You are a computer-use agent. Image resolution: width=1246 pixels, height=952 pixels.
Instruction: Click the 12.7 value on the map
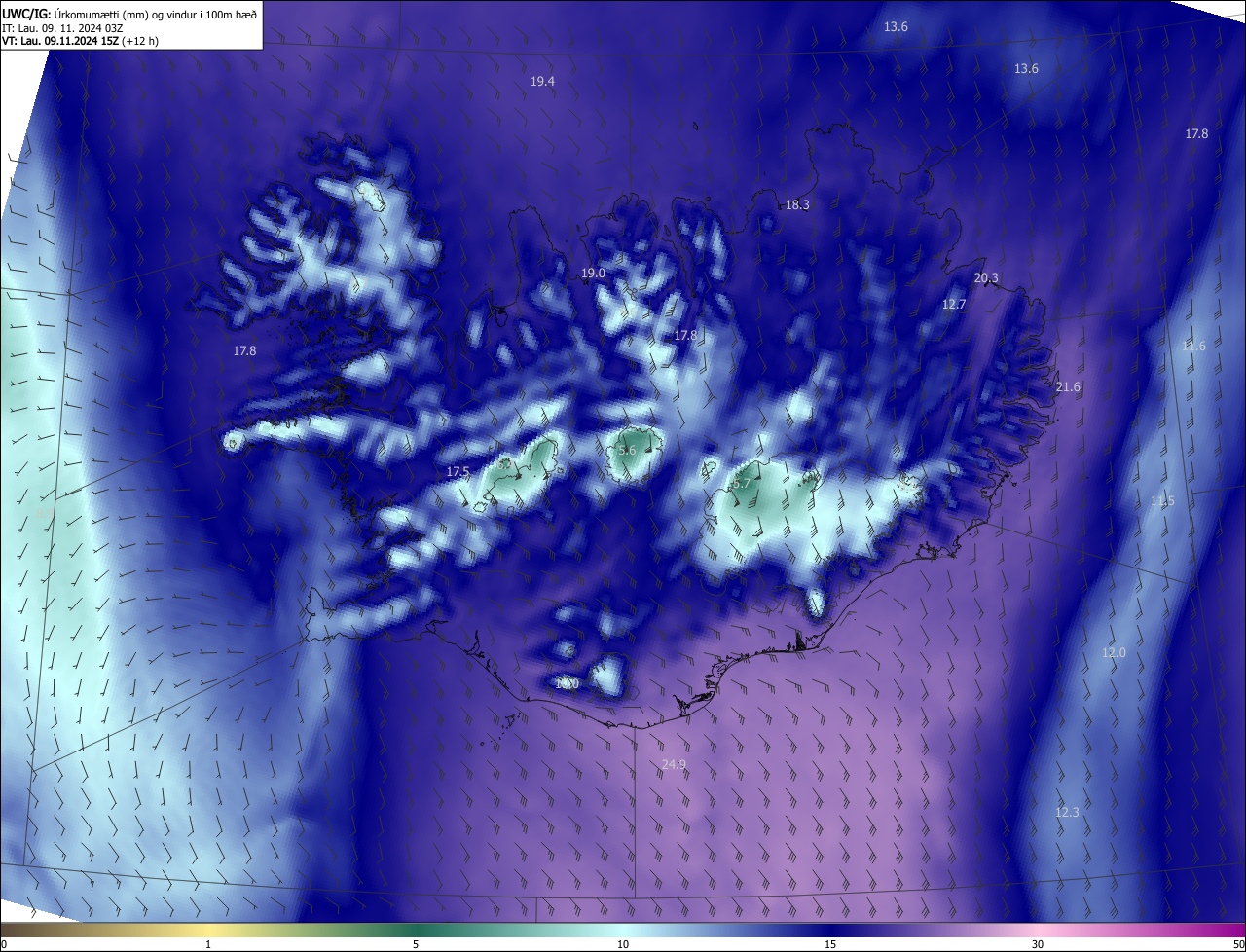point(954,305)
